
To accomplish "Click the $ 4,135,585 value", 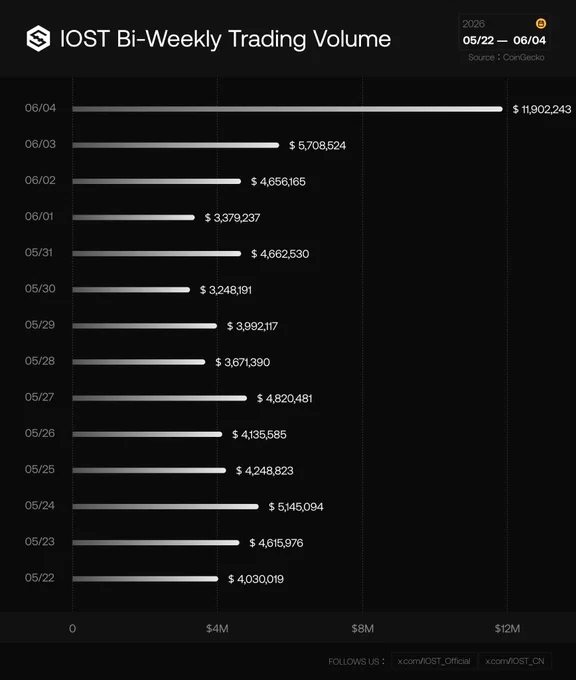I will [259, 434].
